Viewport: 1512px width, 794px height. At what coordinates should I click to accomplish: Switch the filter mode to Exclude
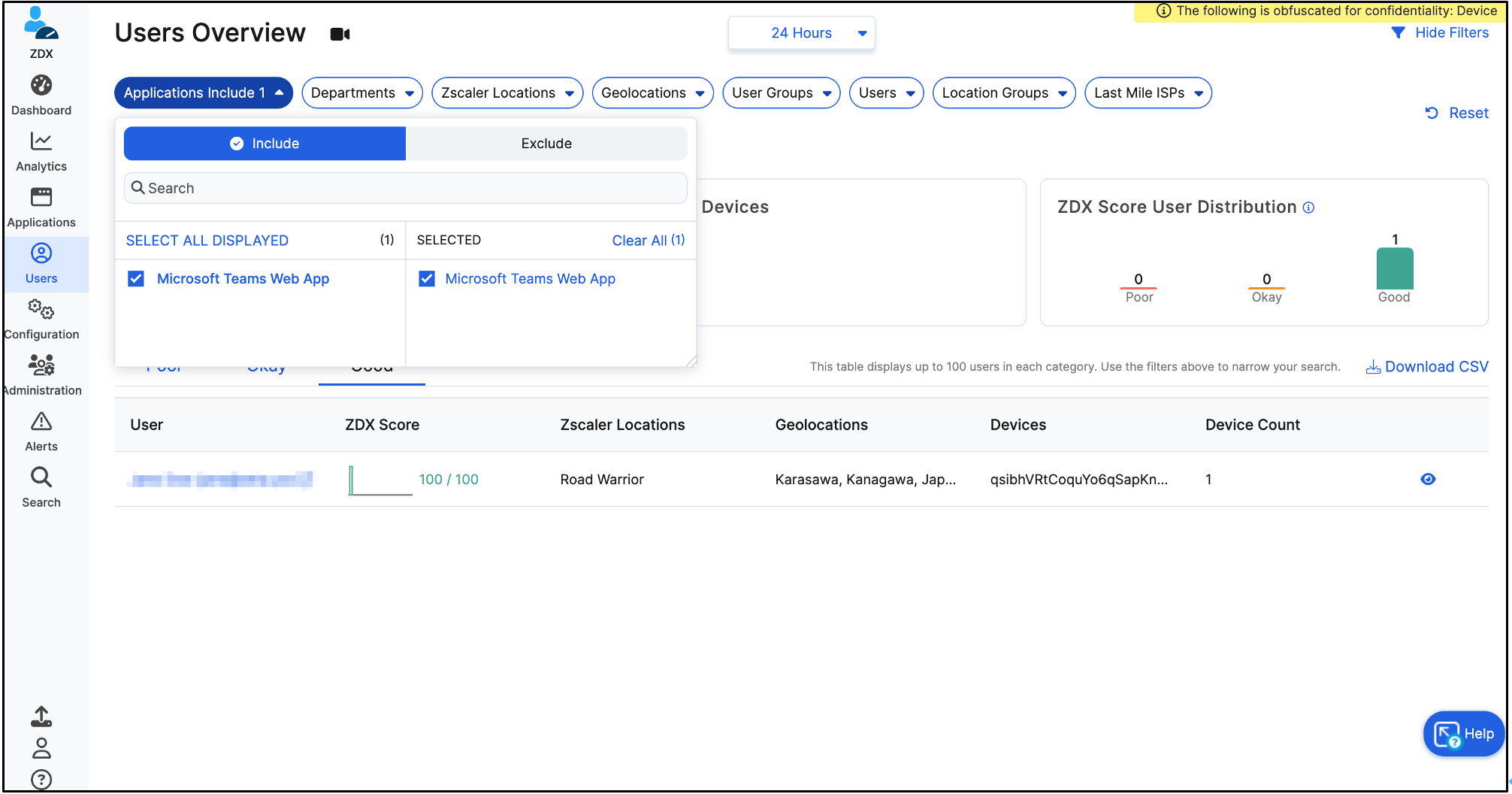coord(546,144)
